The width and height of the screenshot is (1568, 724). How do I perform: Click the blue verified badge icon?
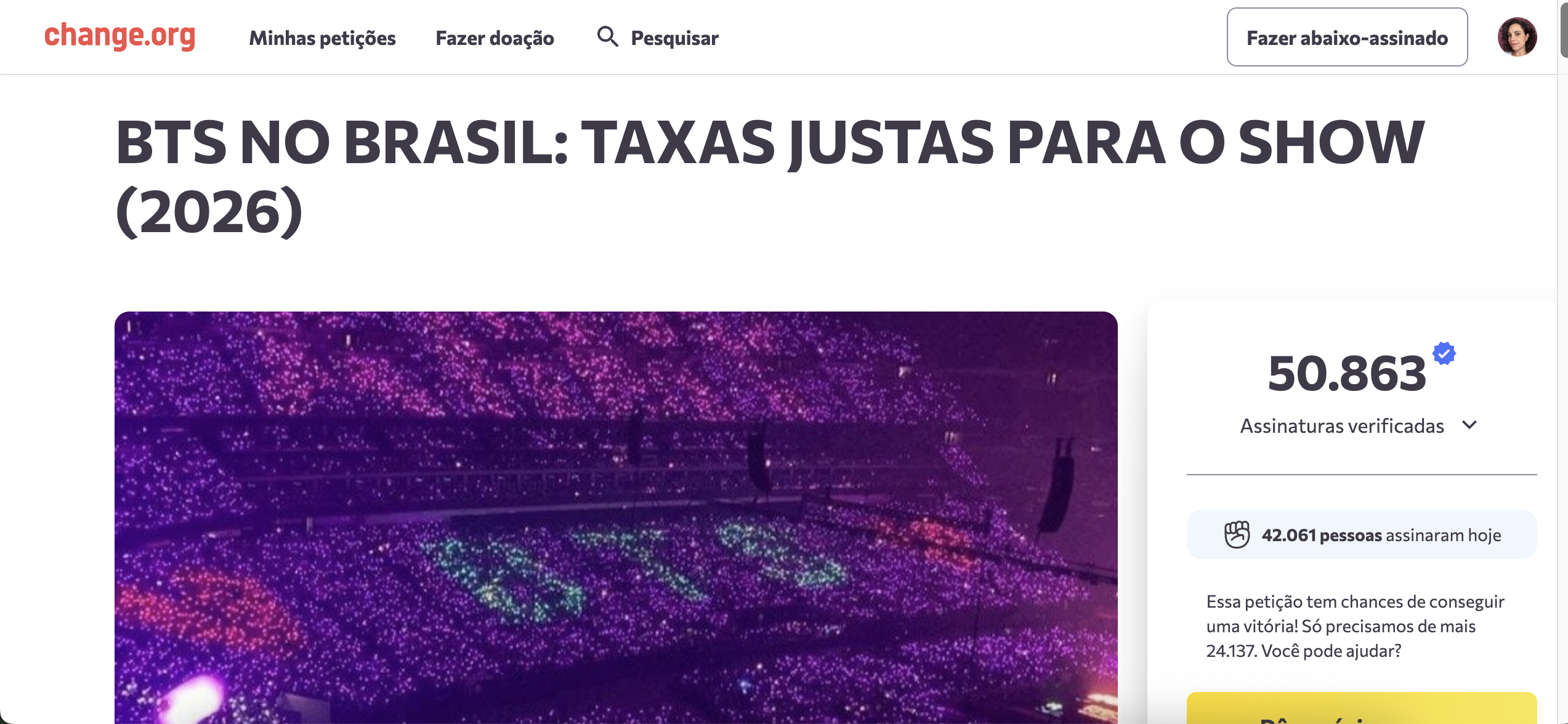pyautogui.click(x=1444, y=354)
